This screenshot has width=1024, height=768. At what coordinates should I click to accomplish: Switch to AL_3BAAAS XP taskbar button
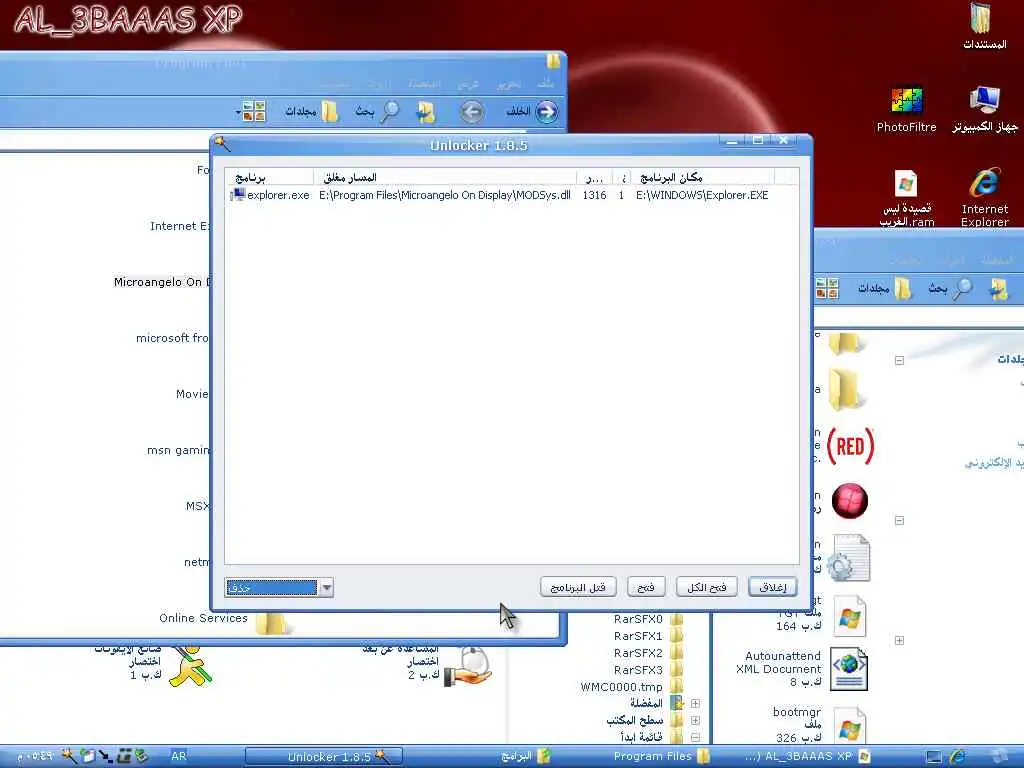point(807,756)
